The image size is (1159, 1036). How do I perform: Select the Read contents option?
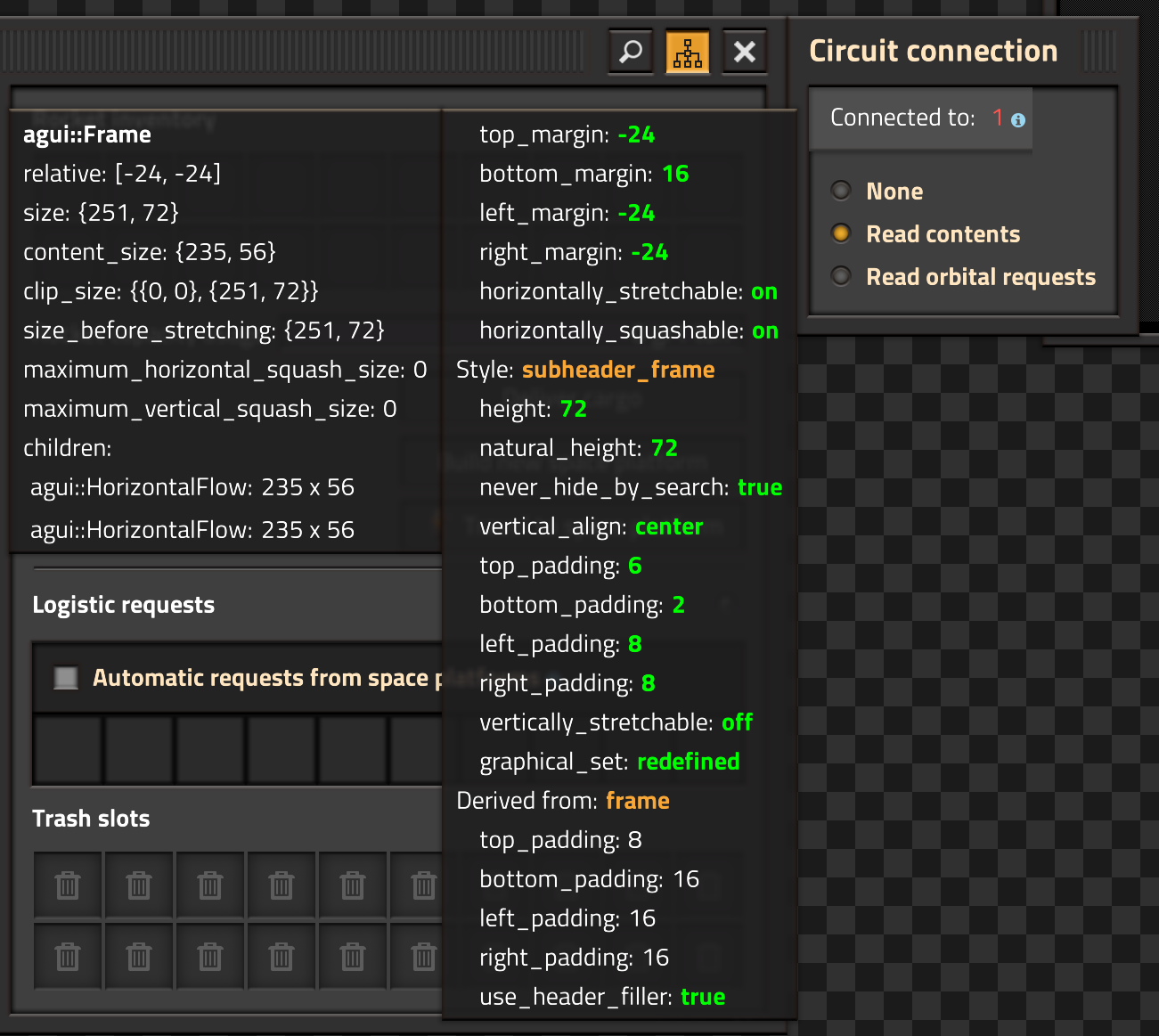point(841,233)
